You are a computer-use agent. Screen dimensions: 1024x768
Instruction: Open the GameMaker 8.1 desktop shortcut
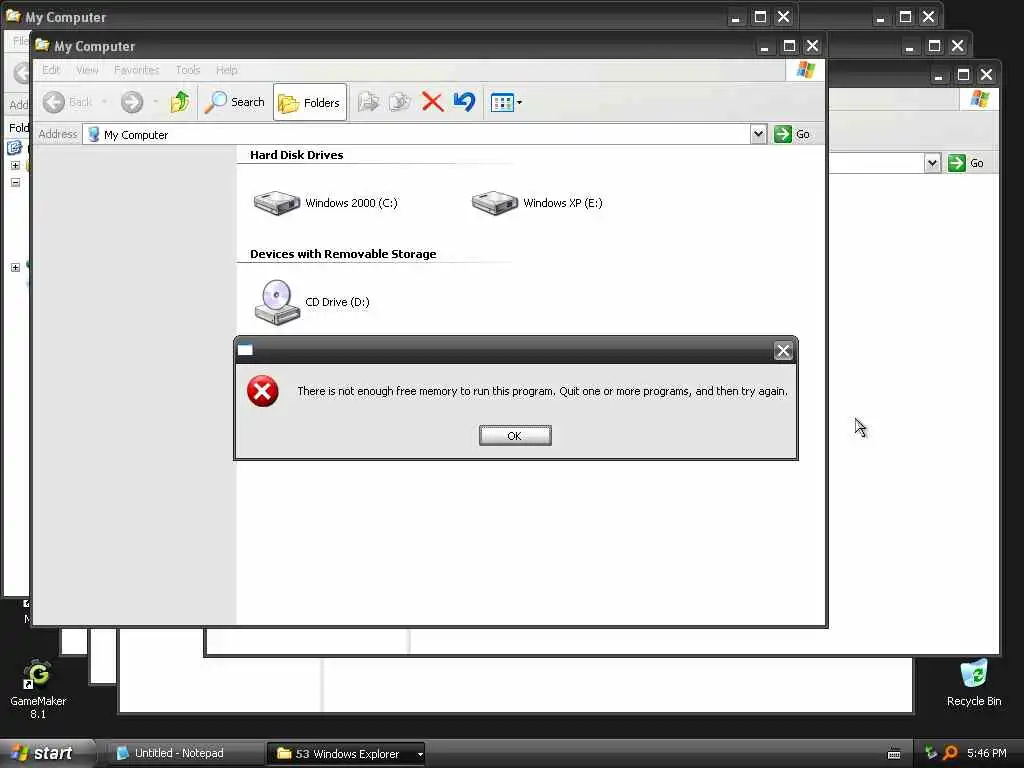click(x=38, y=688)
